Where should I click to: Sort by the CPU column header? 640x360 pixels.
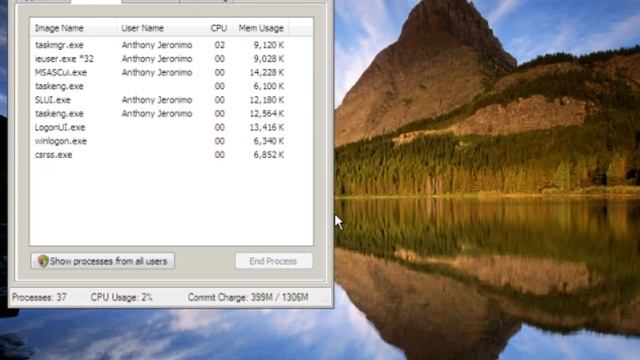[219, 28]
